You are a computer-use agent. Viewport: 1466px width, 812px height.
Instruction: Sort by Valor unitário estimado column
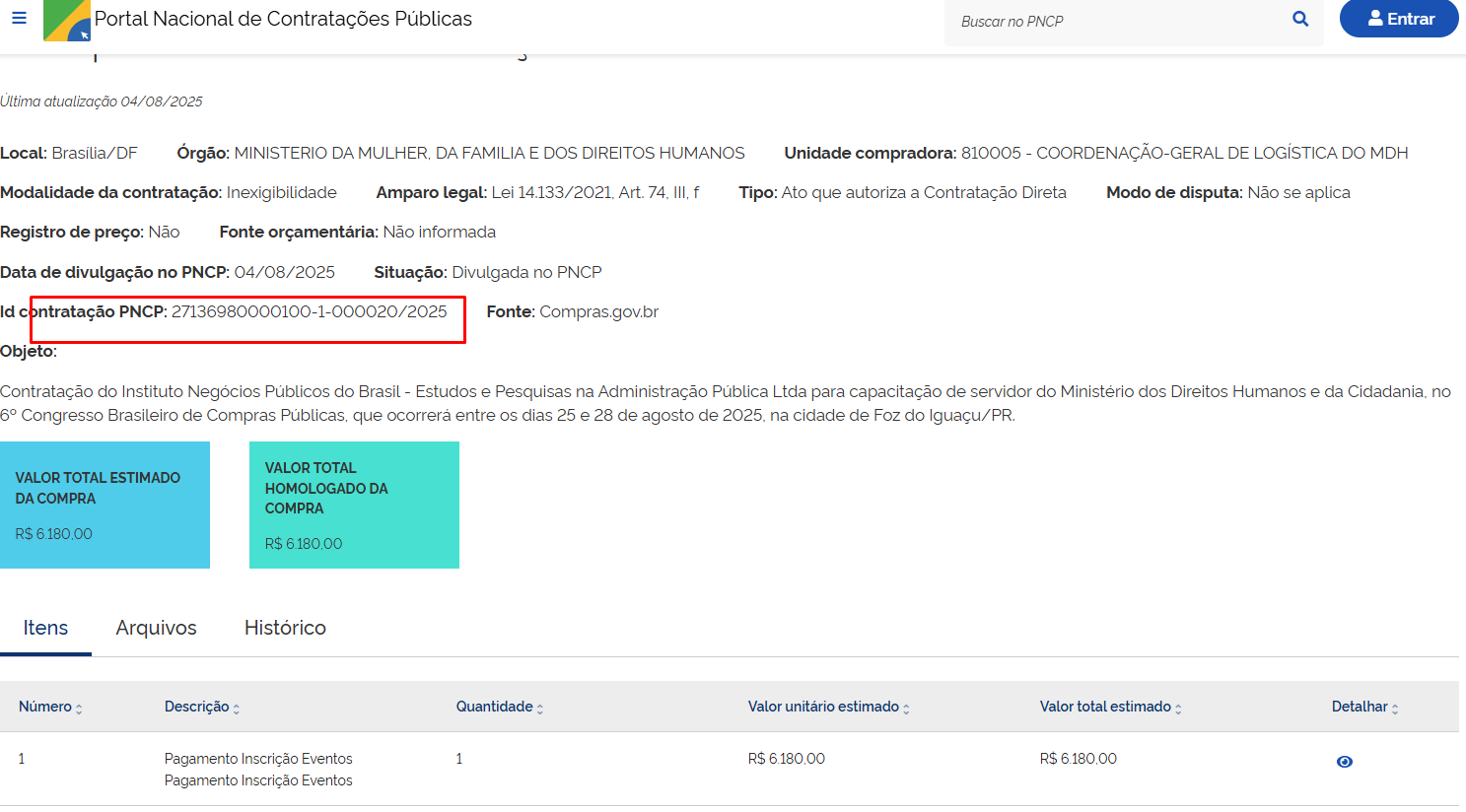(x=906, y=709)
